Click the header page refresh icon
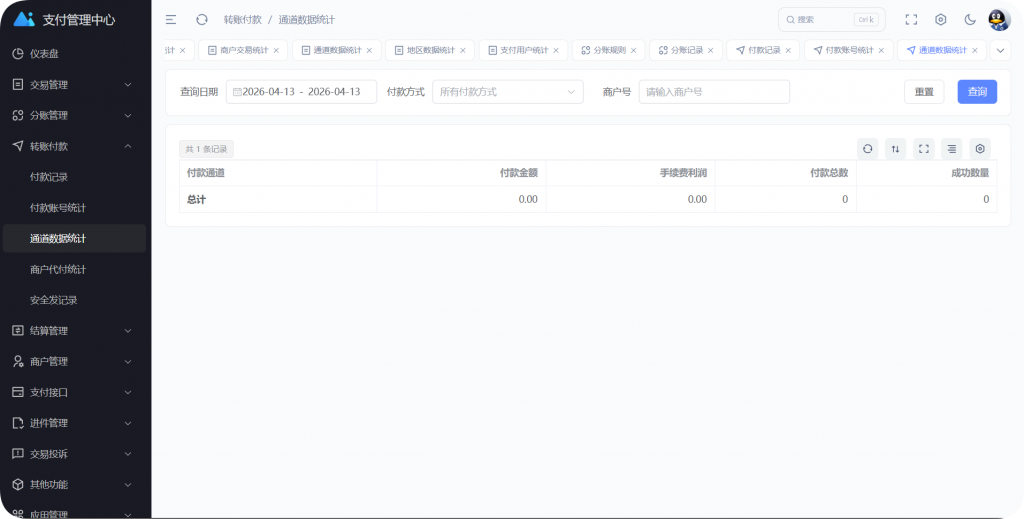Screen dimensions: 1024x519 tap(202, 20)
